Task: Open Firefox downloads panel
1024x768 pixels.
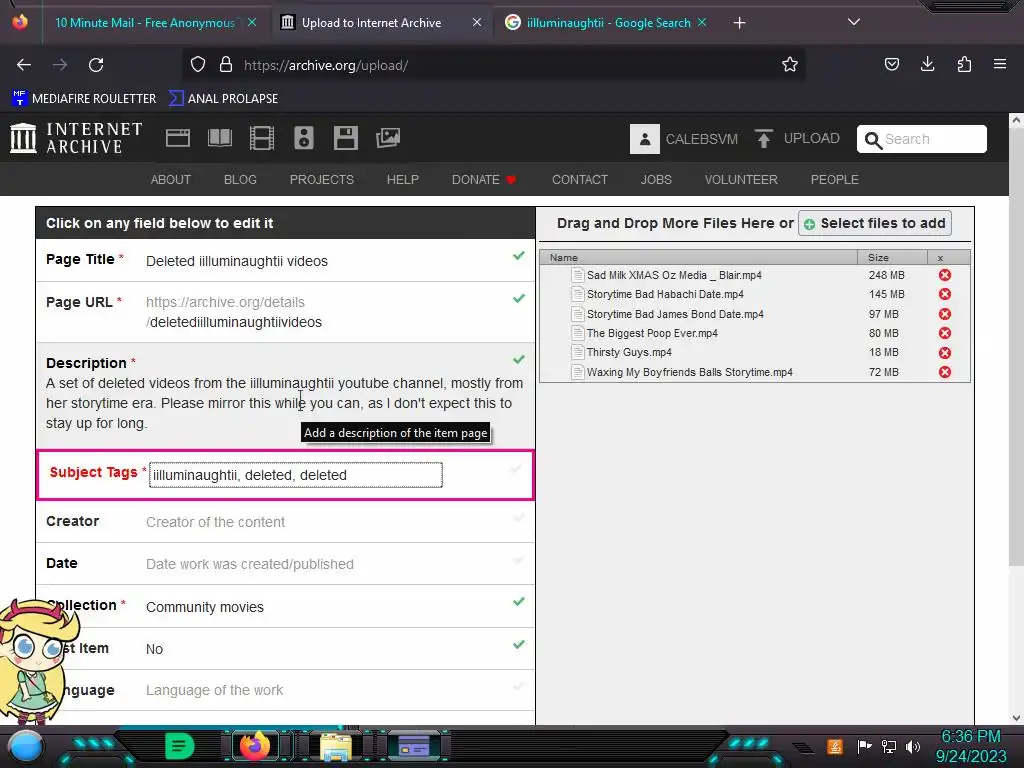Action: click(x=927, y=64)
